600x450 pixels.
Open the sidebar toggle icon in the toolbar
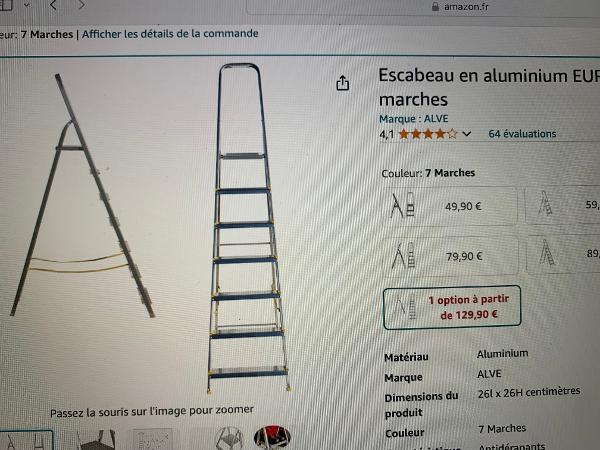pyautogui.click(x=7, y=5)
